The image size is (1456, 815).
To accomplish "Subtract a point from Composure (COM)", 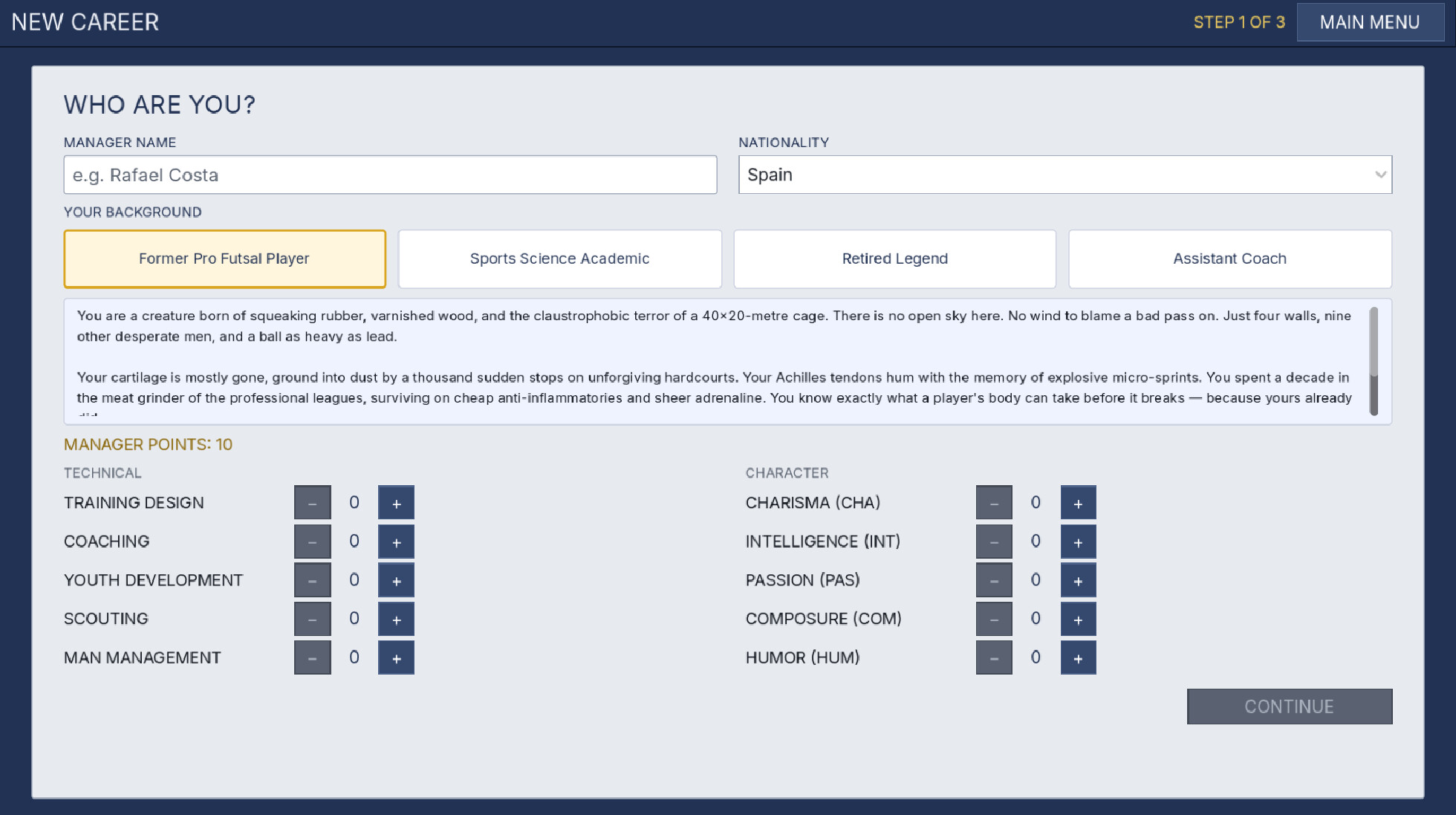I will [994, 619].
